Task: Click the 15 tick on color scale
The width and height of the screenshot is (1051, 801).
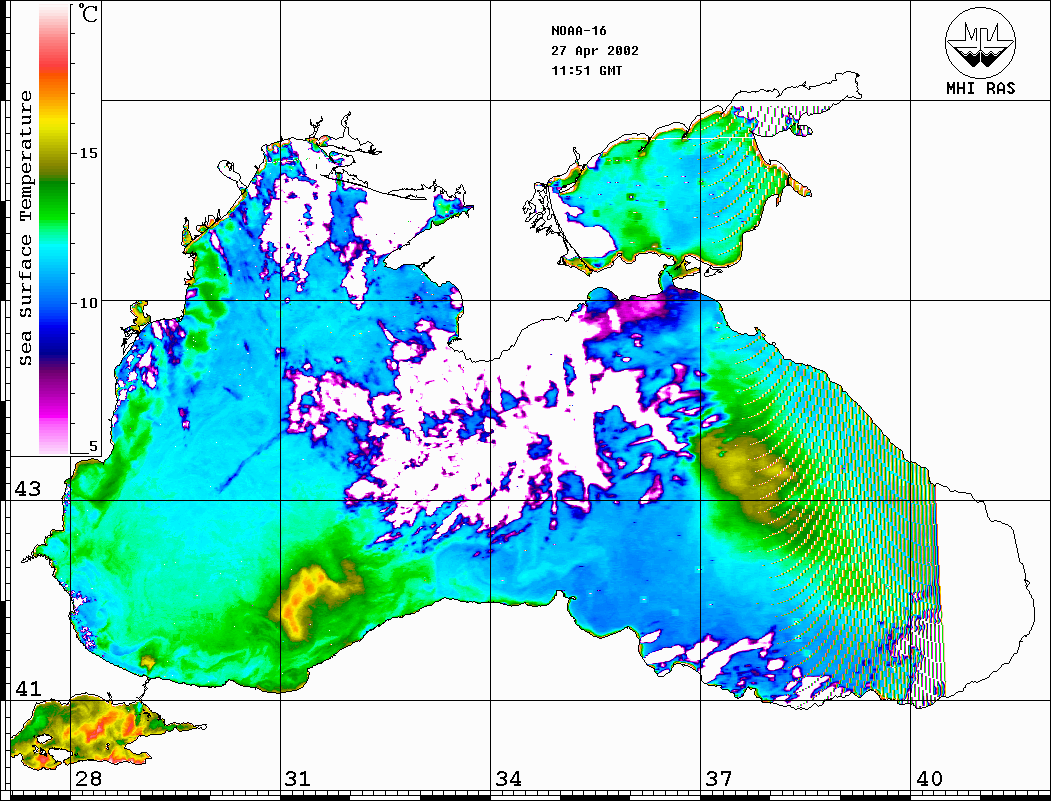Action: [x=88, y=153]
